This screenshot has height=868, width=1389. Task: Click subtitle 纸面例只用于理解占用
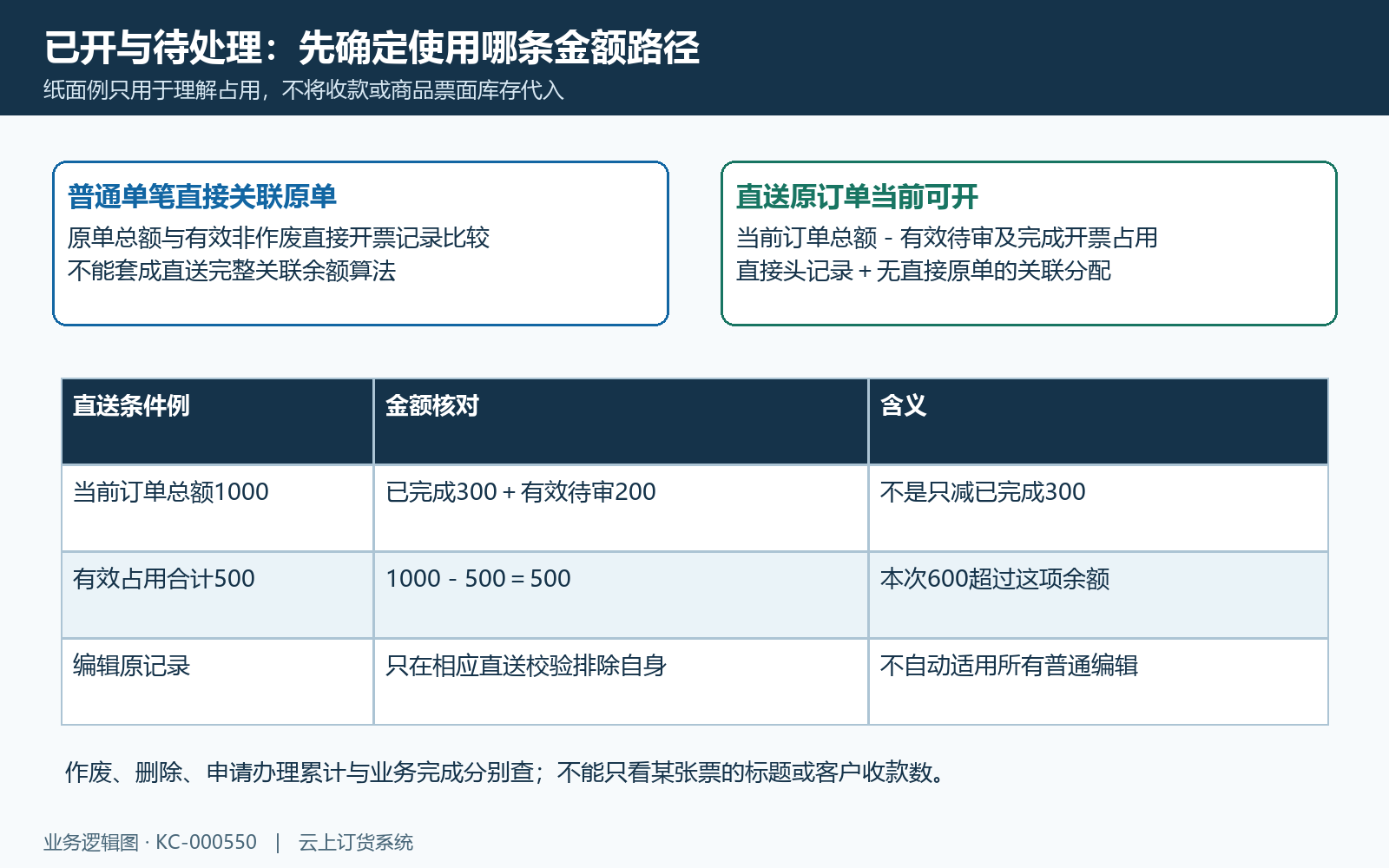152,90
